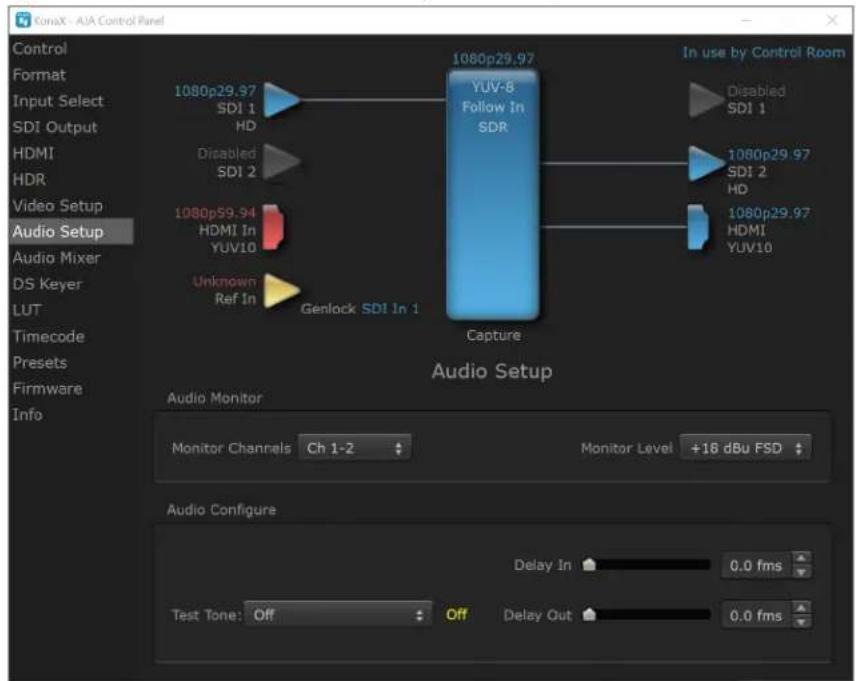This screenshot has width=856, height=681.
Task: Open Monitor Channels dropdown Ch 1-2
Action: 354,448
